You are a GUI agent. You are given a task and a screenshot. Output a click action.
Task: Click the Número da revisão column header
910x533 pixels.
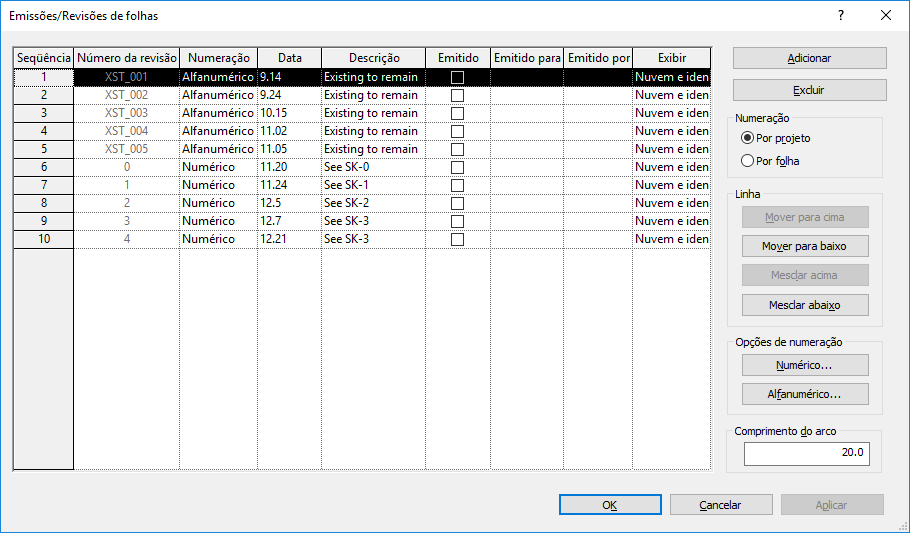127,58
